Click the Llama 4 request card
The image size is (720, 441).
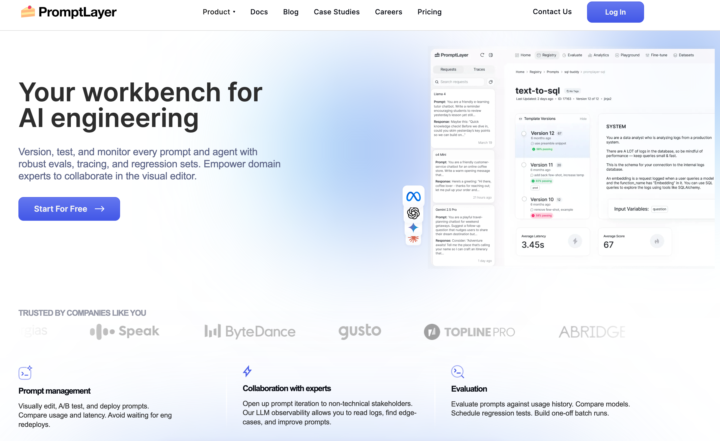pos(463,118)
